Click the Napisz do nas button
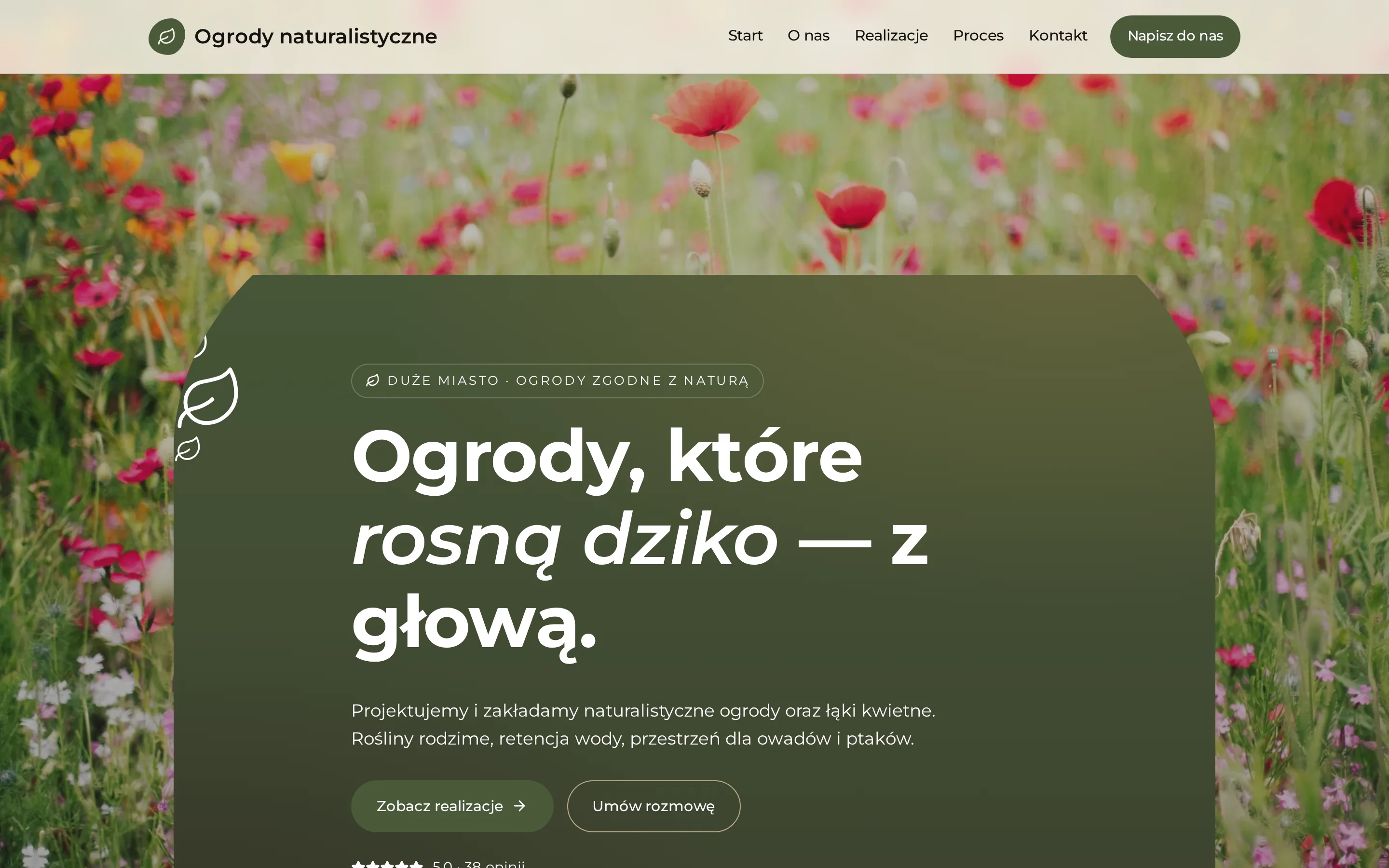 pyautogui.click(x=1175, y=36)
